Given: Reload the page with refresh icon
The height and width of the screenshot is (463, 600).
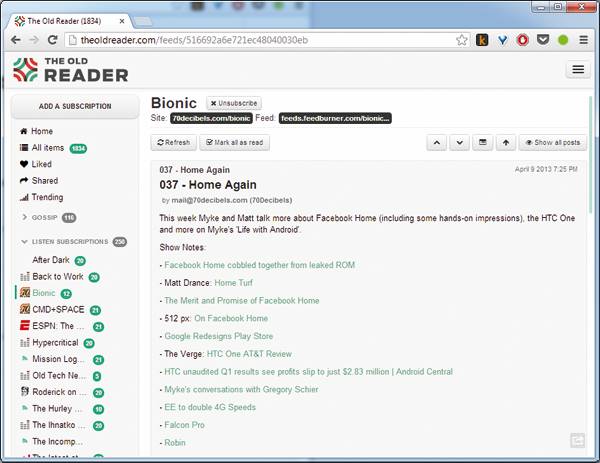Looking at the screenshot, I should (52, 40).
